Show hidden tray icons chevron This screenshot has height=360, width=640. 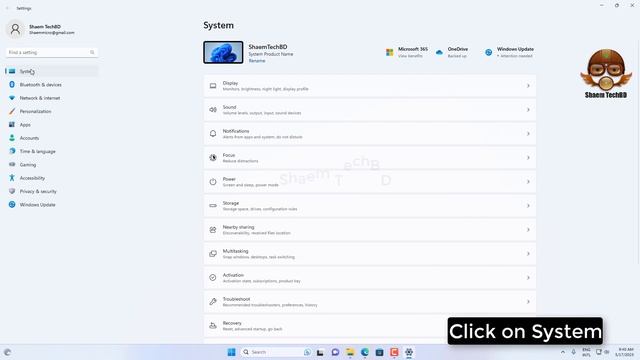(563, 352)
